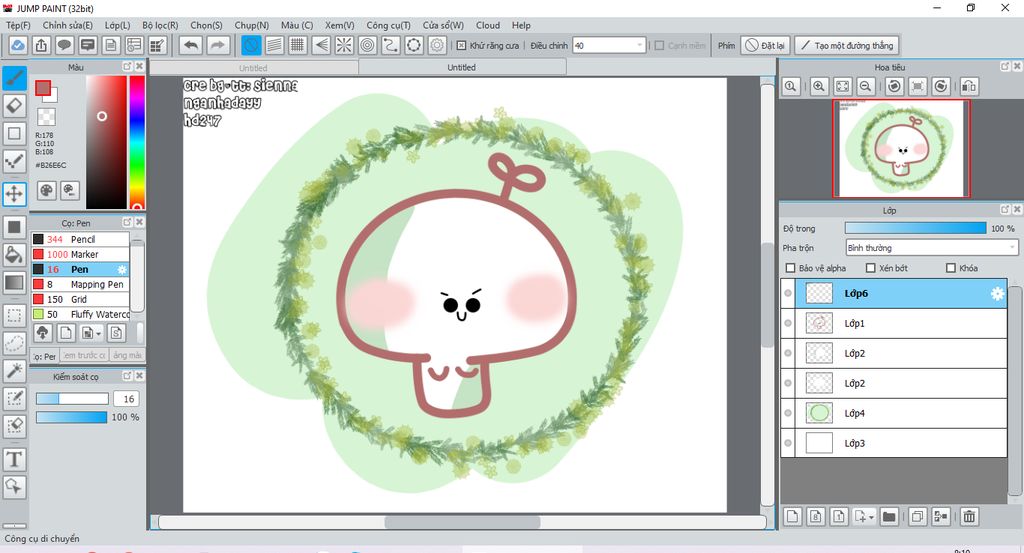Select the Lasso selection tool
The width and height of the screenshot is (1024, 553).
[14, 343]
